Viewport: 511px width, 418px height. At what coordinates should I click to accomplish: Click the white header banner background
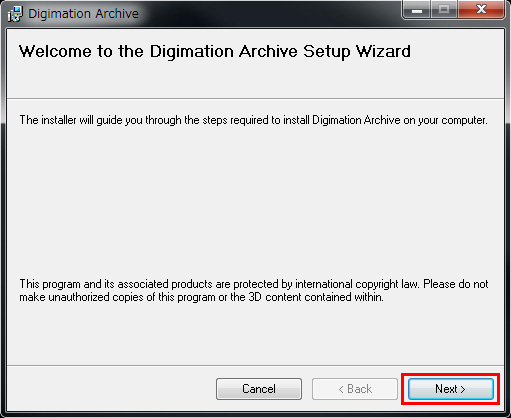[255, 80]
